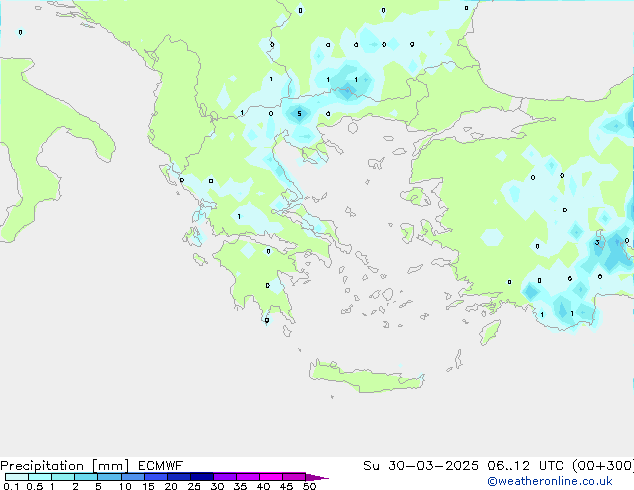Click the 45–50 mm legend swatch
Screen dimensions: 634x490
pyautogui.click(x=294, y=477)
